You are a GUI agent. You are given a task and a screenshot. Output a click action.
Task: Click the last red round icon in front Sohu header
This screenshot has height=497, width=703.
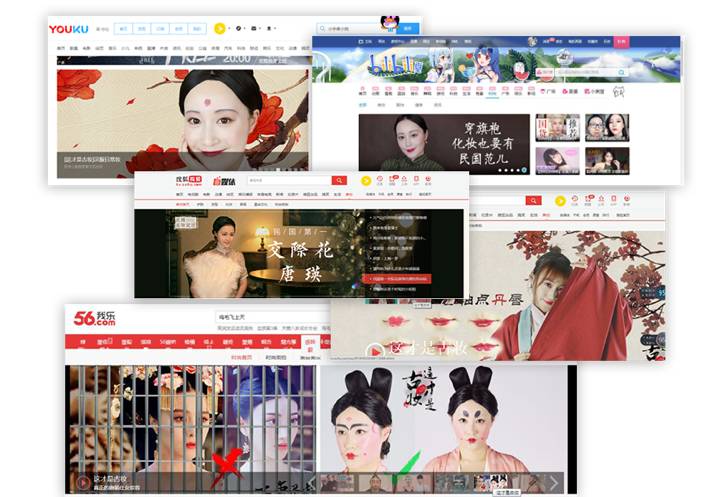coord(428,180)
